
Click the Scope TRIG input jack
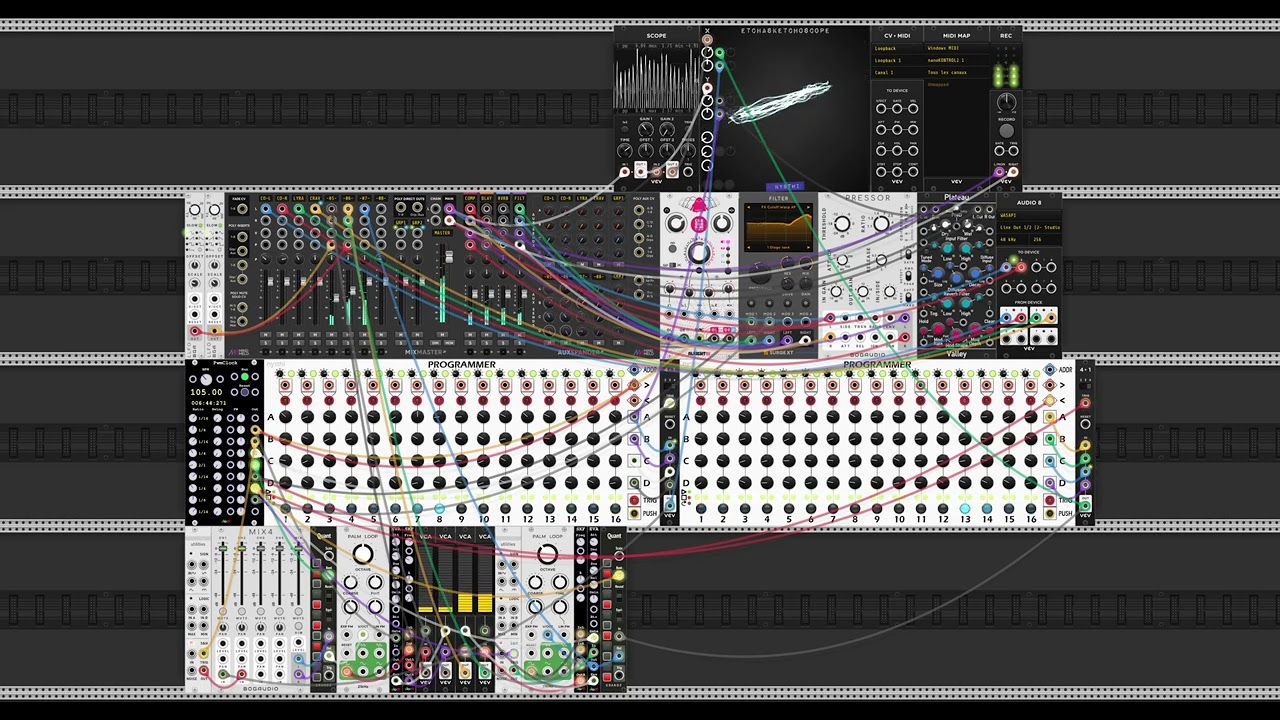(x=688, y=172)
